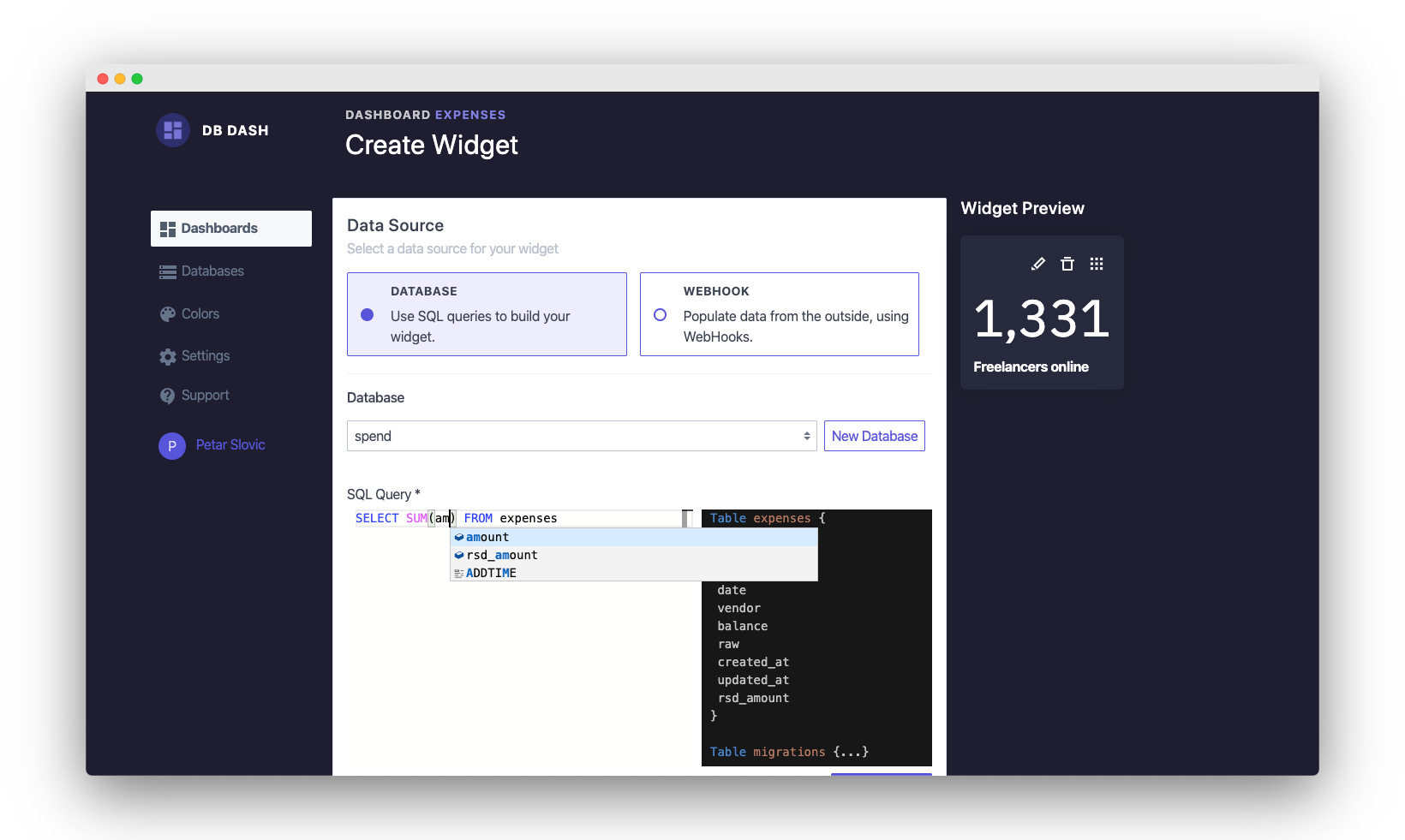1405x840 pixels.
Task: Click the Databases stack icon in sidebar
Action: (168, 271)
